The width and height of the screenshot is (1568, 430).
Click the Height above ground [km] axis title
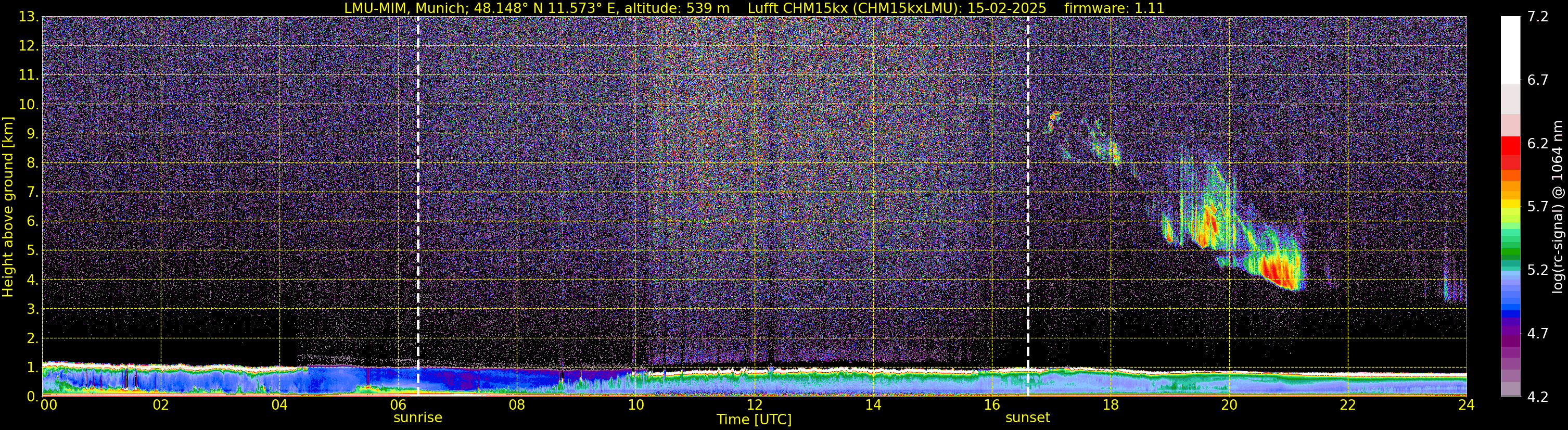click(8, 207)
